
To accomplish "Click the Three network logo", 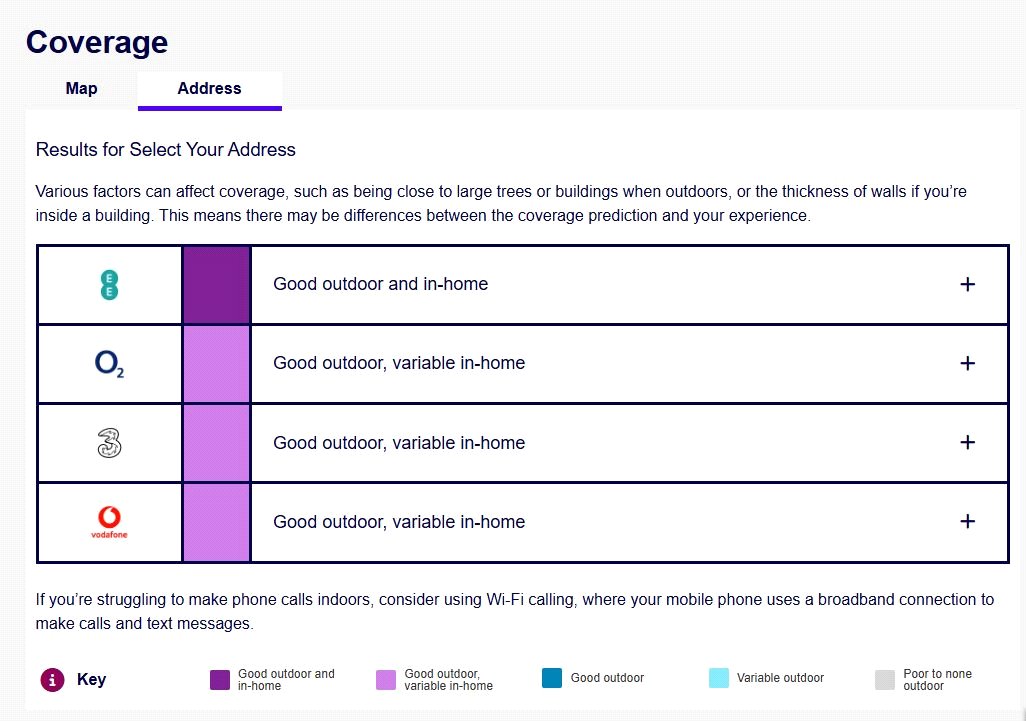I will pos(109,443).
